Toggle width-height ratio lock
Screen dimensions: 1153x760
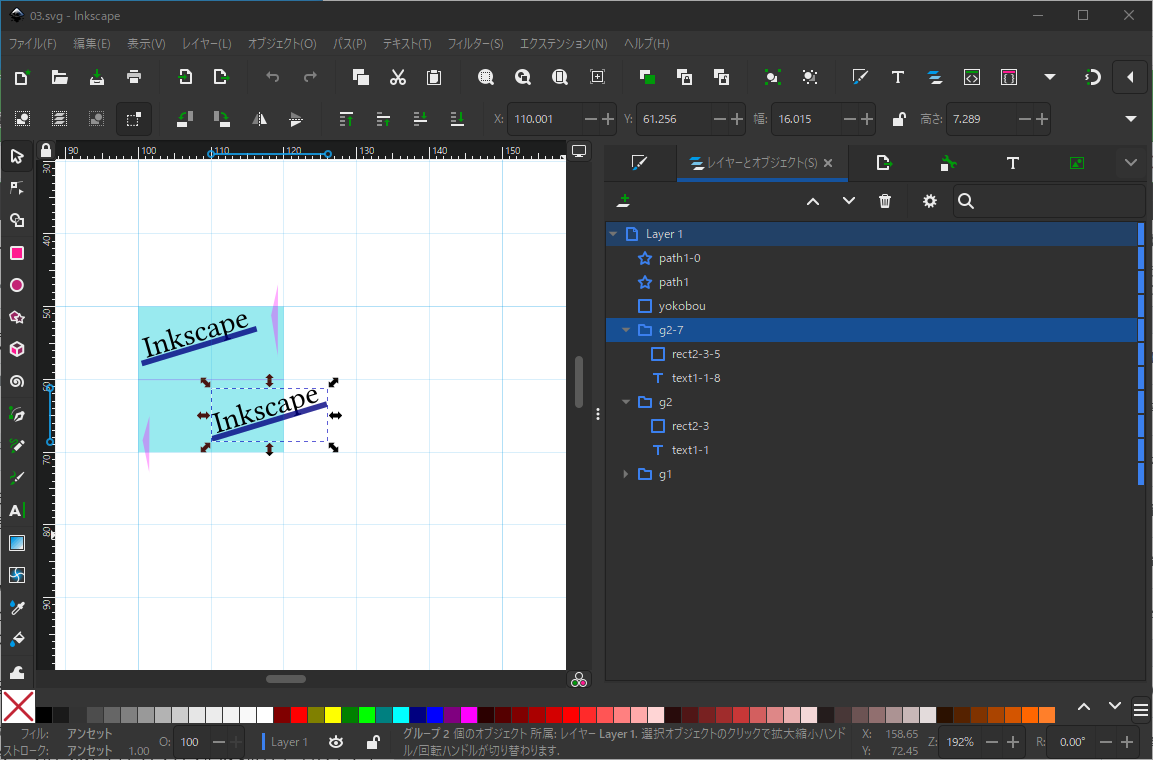tap(899, 119)
